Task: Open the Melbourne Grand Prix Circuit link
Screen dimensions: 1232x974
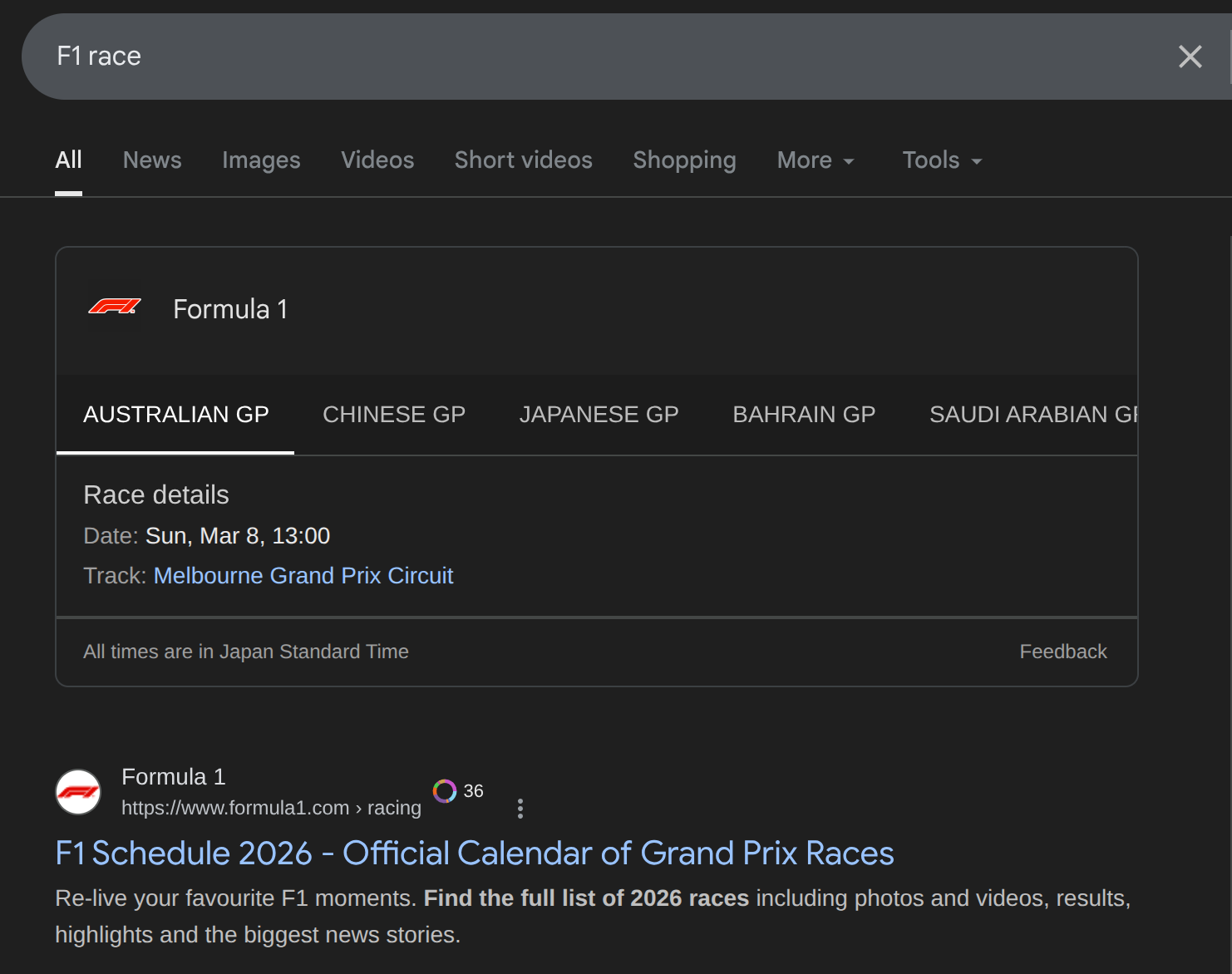Action: click(x=303, y=576)
